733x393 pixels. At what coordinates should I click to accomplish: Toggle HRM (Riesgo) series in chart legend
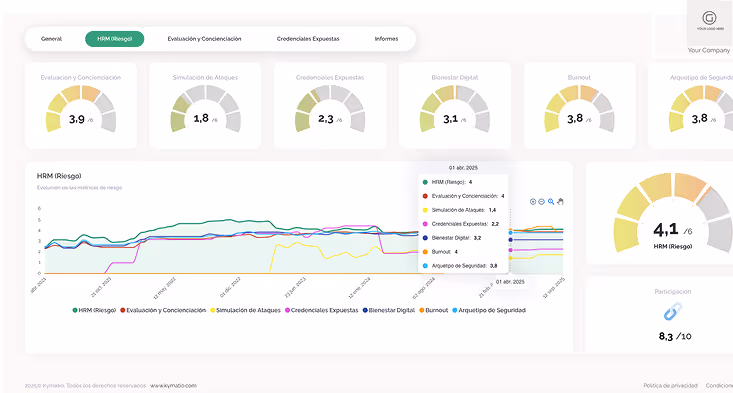(94, 310)
